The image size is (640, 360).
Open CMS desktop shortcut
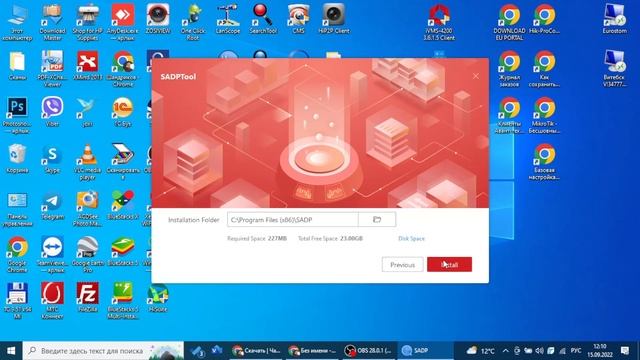point(298,19)
